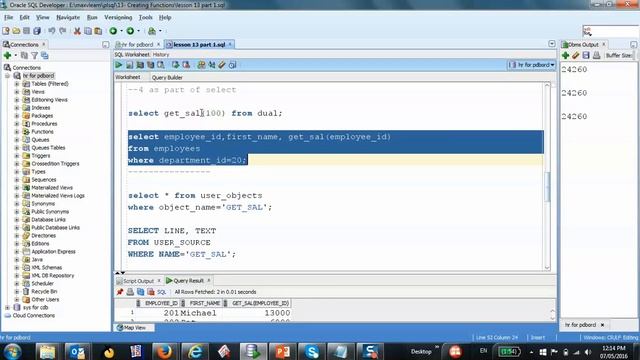This screenshot has height=360, width=640.
Task: Click the Commit icon in worksheet toolbar
Action: pyautogui.click(x=176, y=65)
